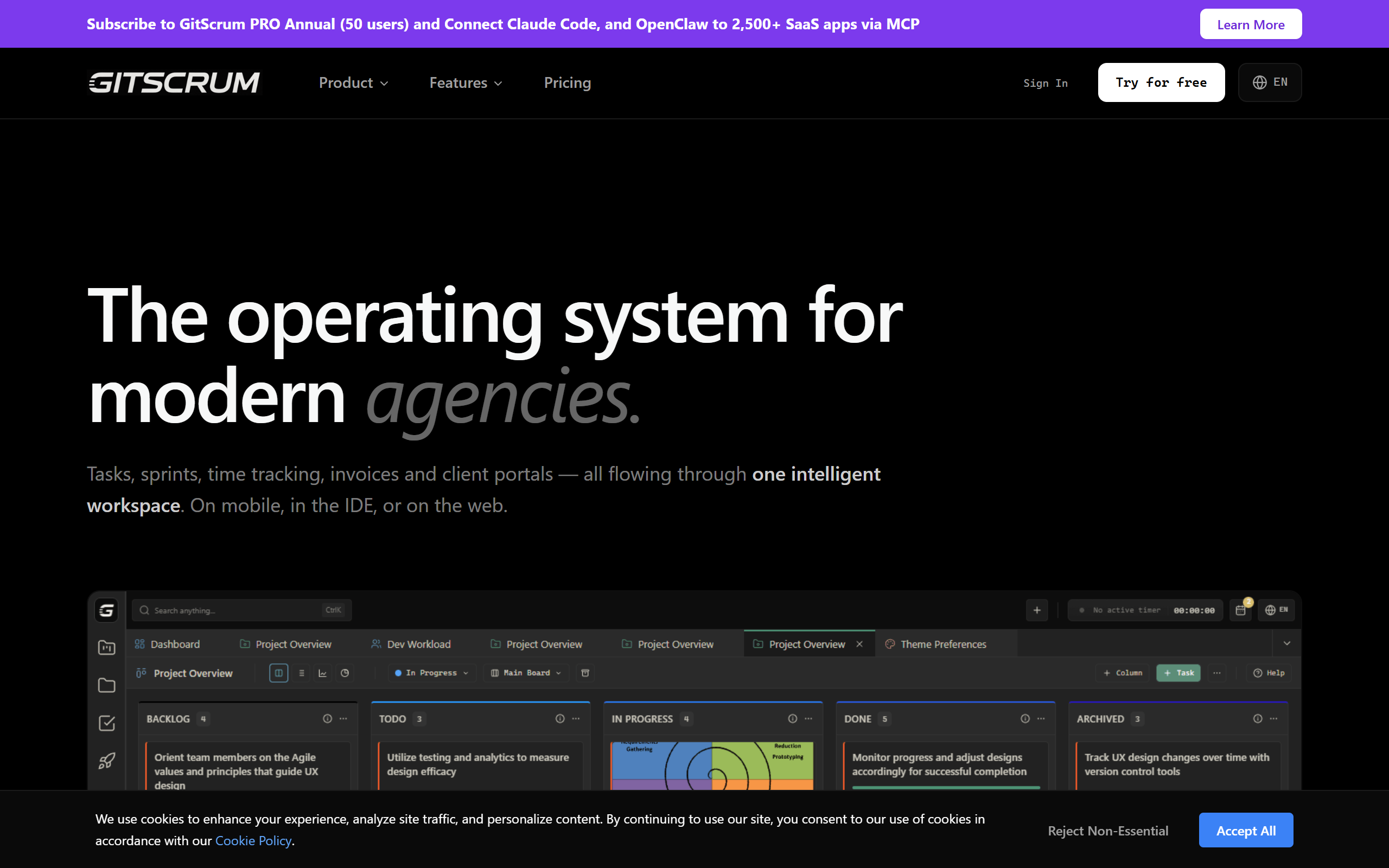Click the info icon on BACKLOG column
The image size is (1389, 868).
coord(327,719)
